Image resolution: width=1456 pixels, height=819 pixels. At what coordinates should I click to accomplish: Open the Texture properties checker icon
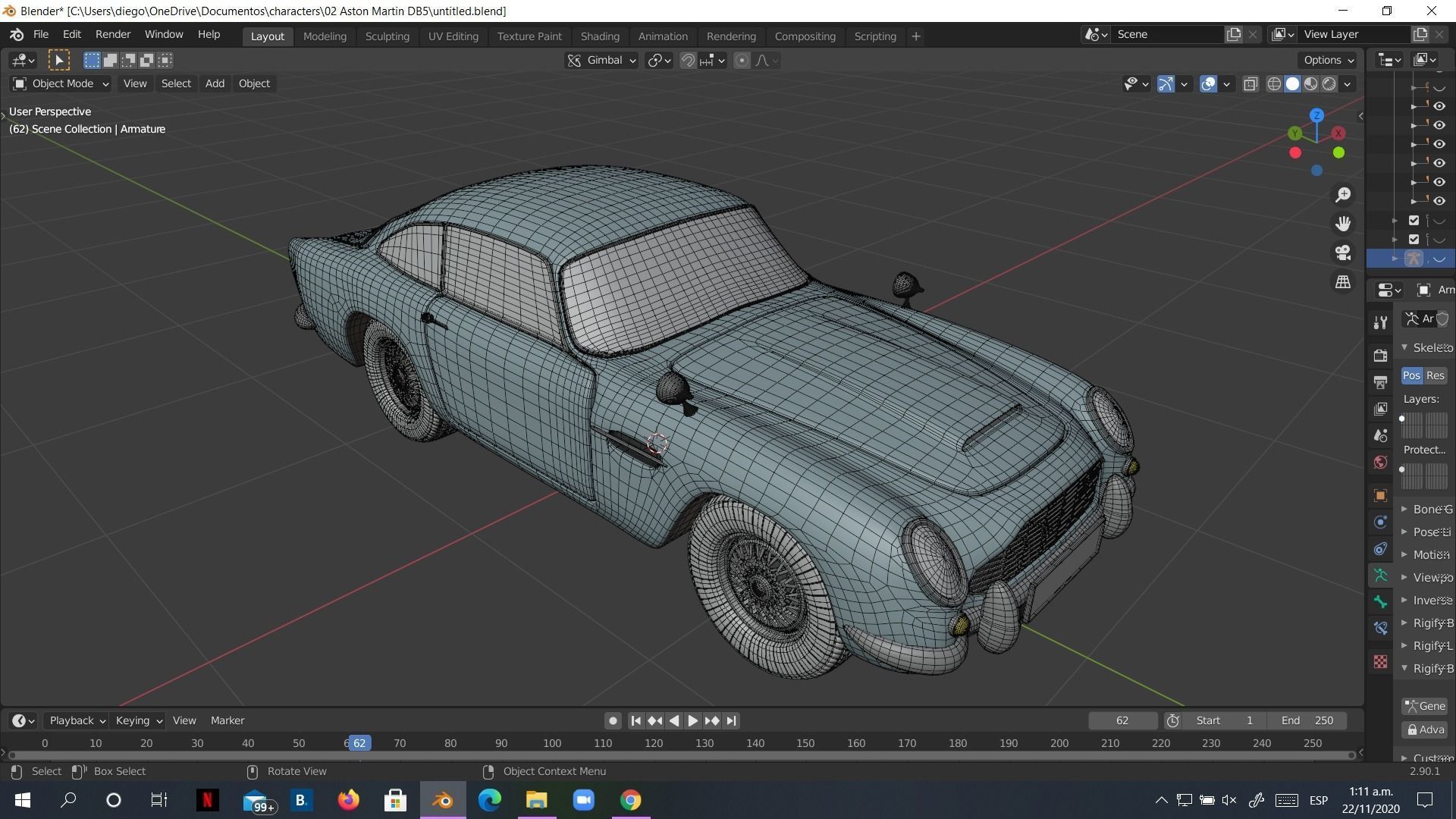[x=1380, y=662]
